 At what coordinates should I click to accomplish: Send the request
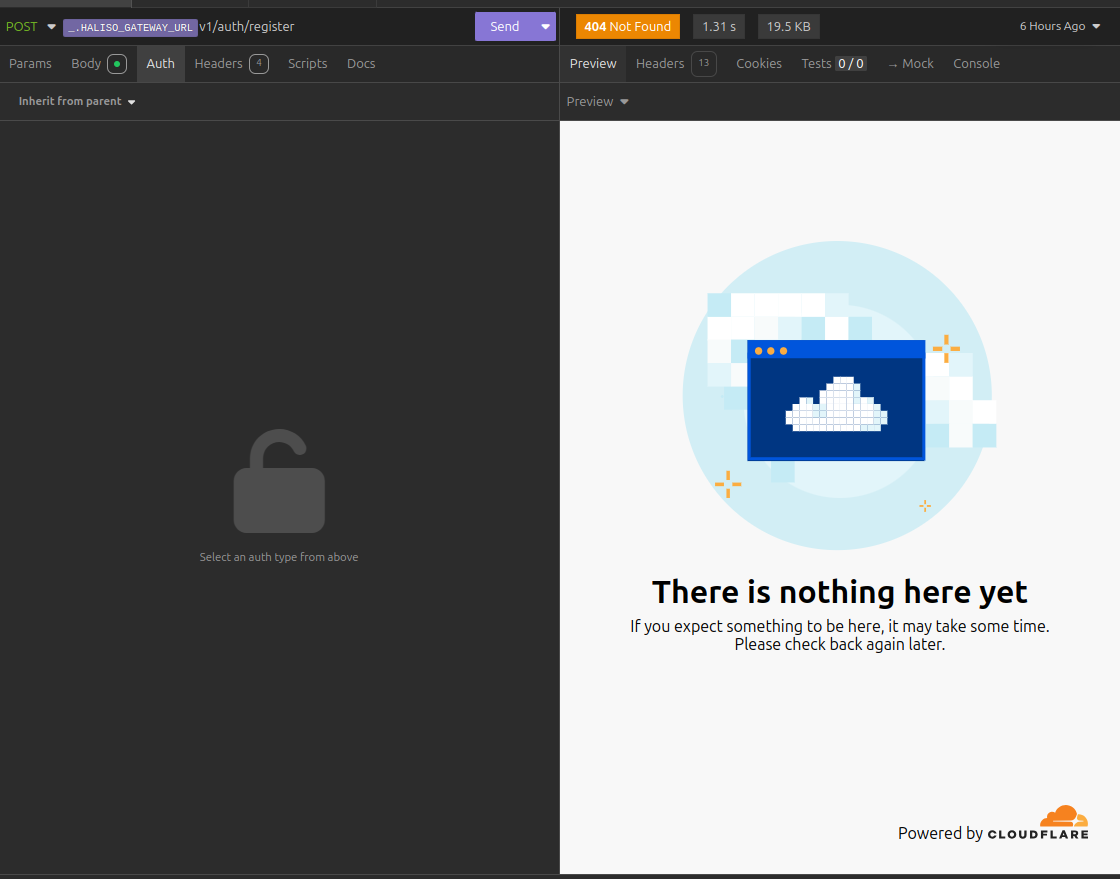[504, 26]
